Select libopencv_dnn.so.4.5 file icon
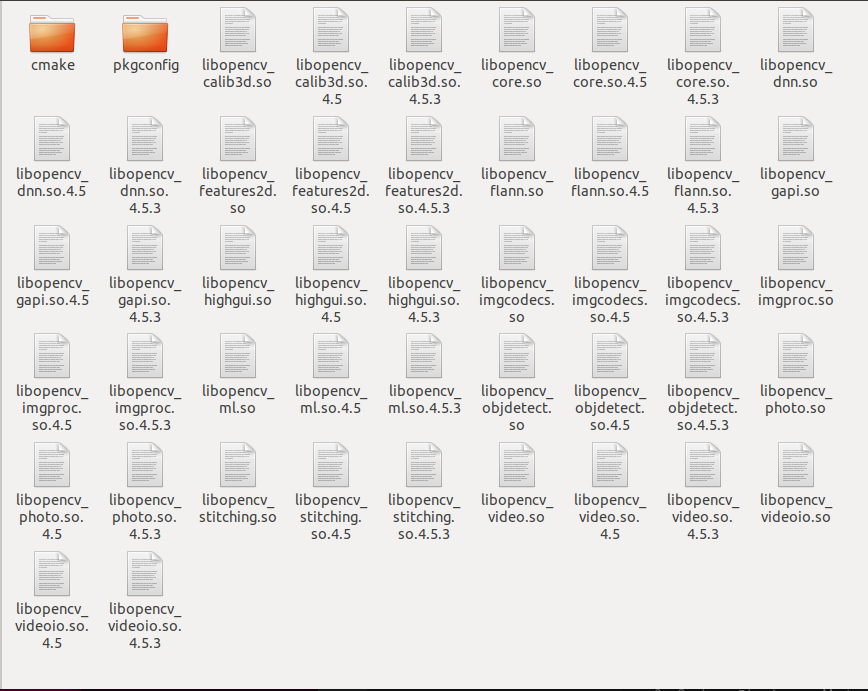The height and width of the screenshot is (691, 868). (x=52, y=139)
